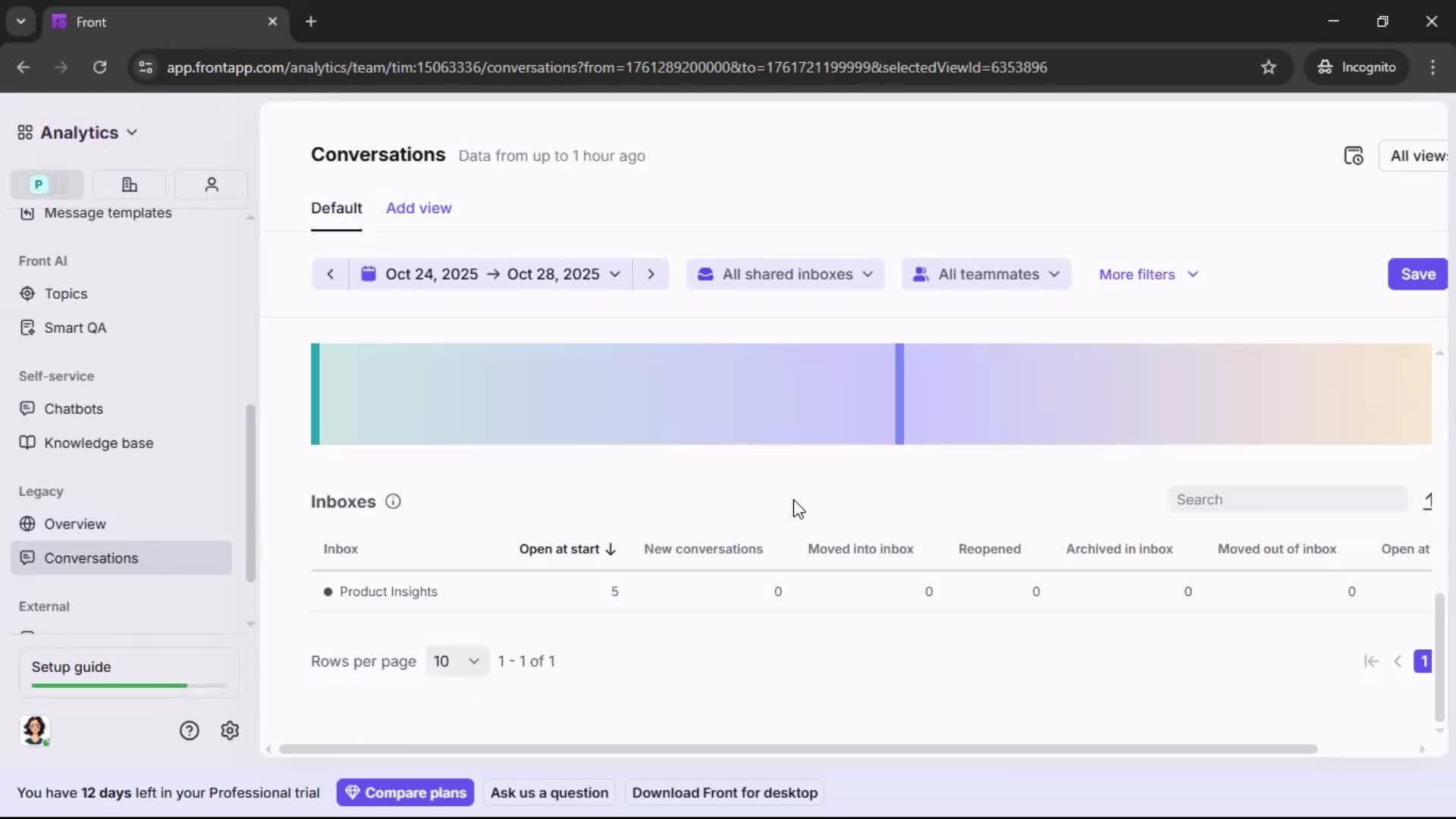Screen dimensions: 1456x819
Task: Expand the More filters dropdown
Action: (1148, 274)
